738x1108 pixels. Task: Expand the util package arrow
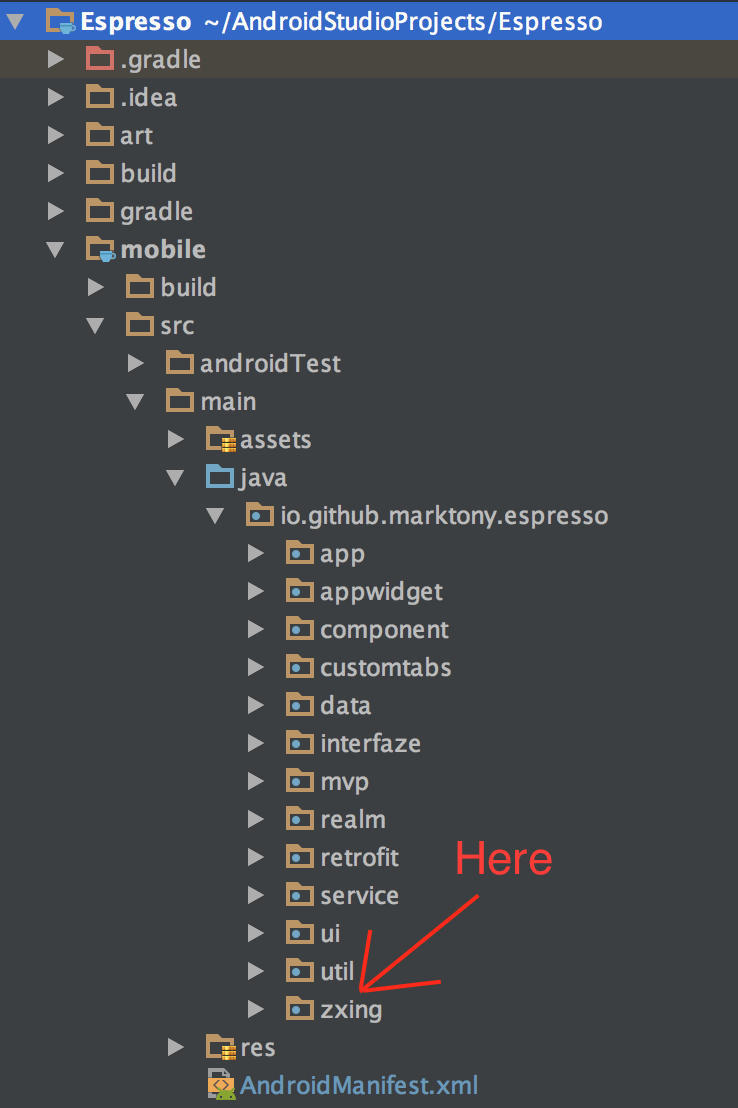pos(255,972)
